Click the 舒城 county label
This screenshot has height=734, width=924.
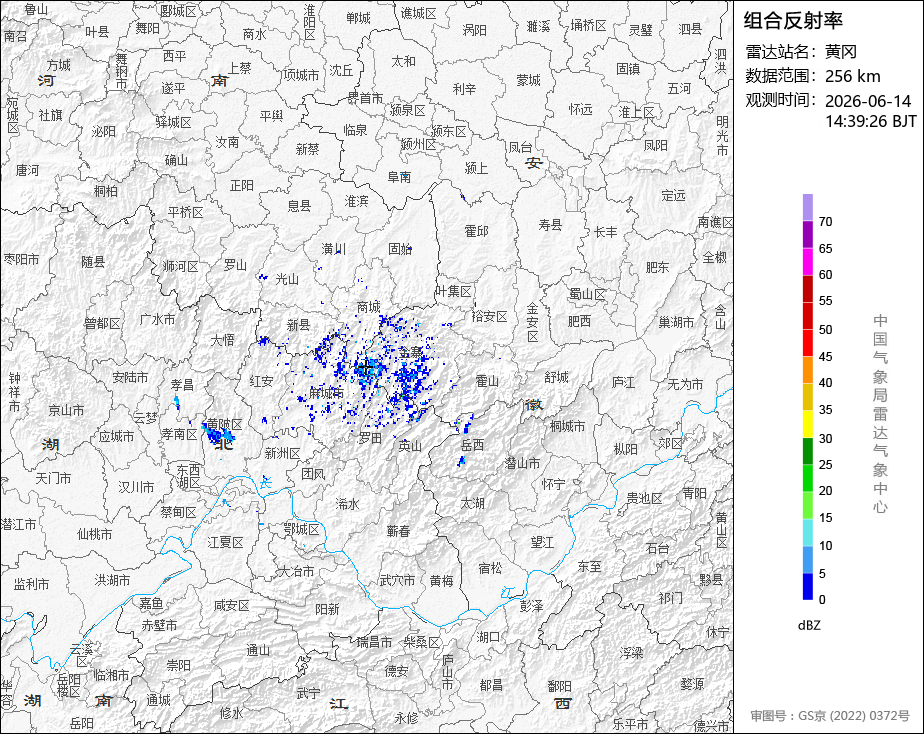coord(556,377)
